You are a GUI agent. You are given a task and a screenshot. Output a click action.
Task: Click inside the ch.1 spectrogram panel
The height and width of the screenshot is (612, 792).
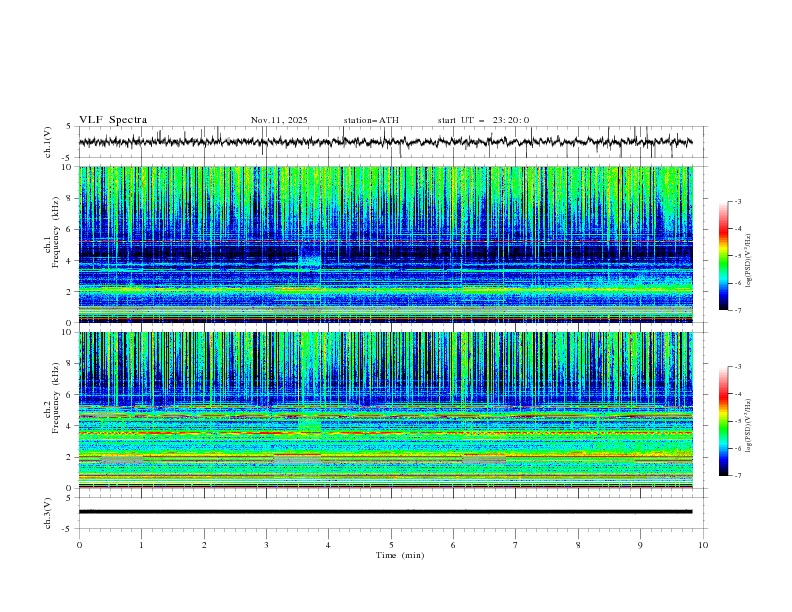385,244
